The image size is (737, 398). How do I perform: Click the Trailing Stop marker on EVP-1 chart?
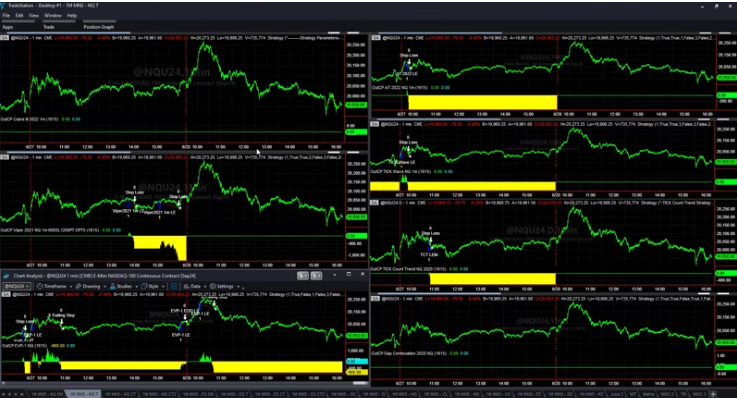(62, 315)
